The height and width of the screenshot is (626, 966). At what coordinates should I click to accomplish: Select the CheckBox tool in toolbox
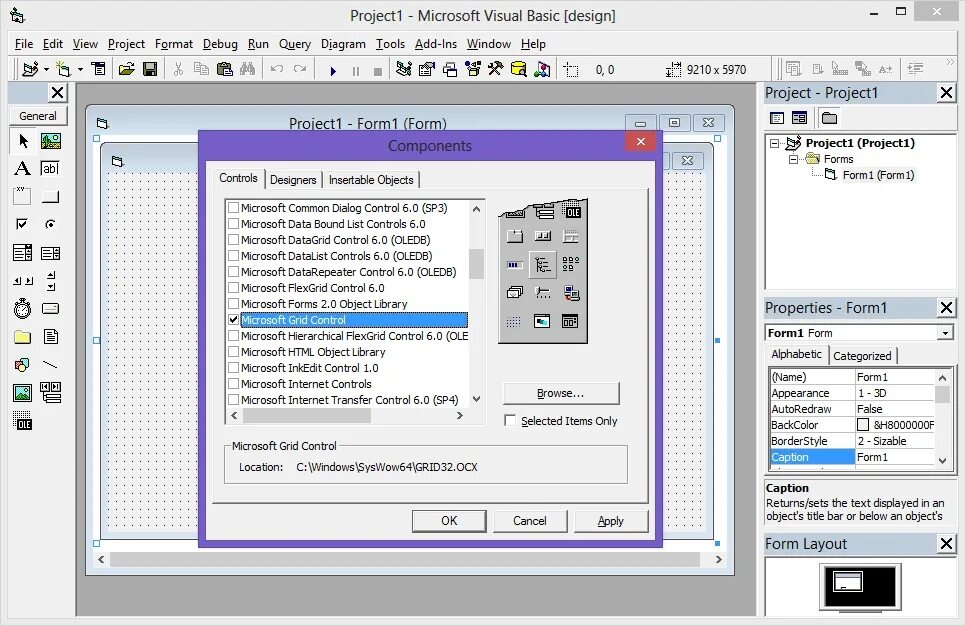(22, 224)
